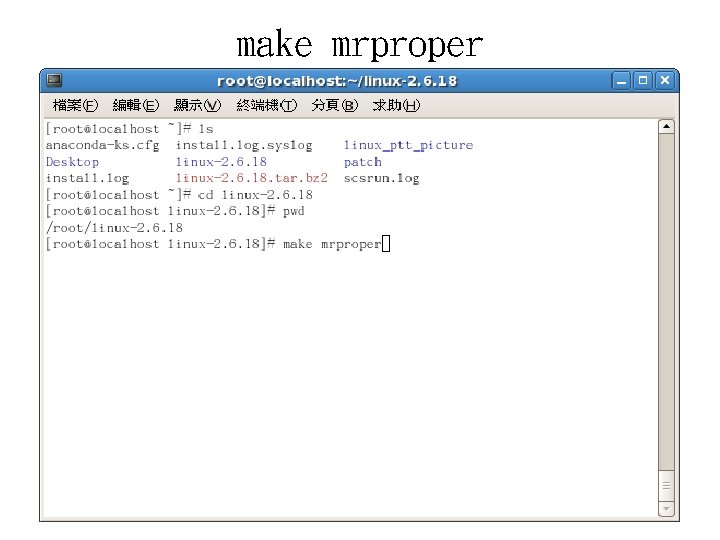Click the blue linux-2.6.18 directory entry
The height and width of the screenshot is (540, 720).
pos(221,162)
